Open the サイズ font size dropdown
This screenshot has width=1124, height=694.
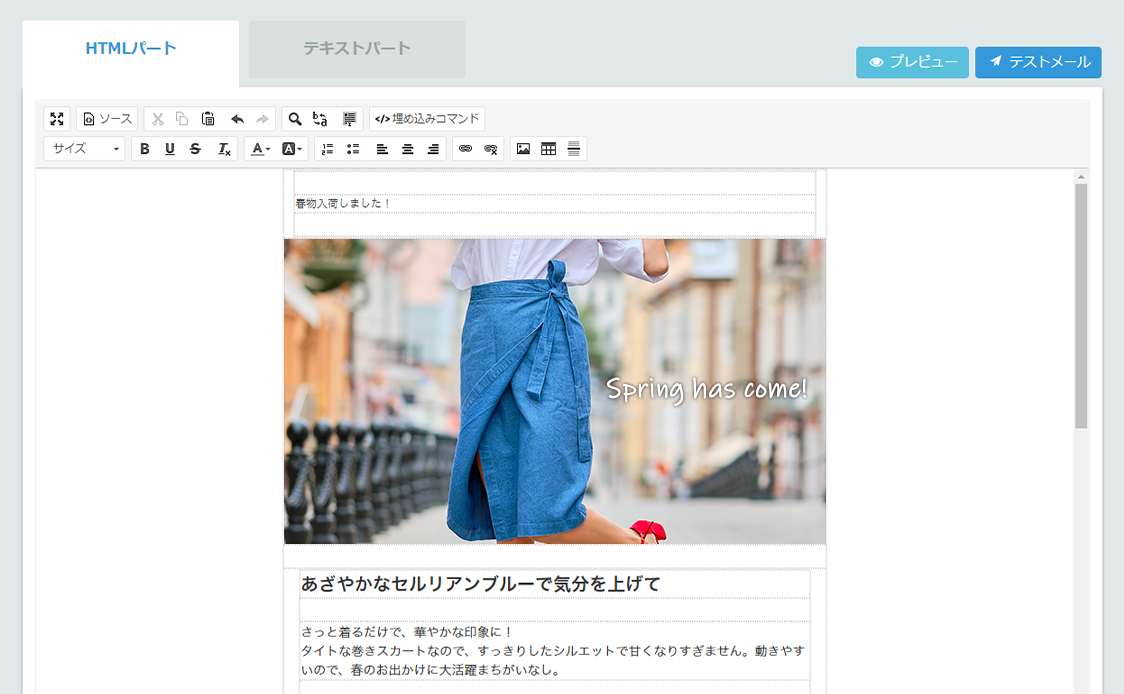(85, 149)
